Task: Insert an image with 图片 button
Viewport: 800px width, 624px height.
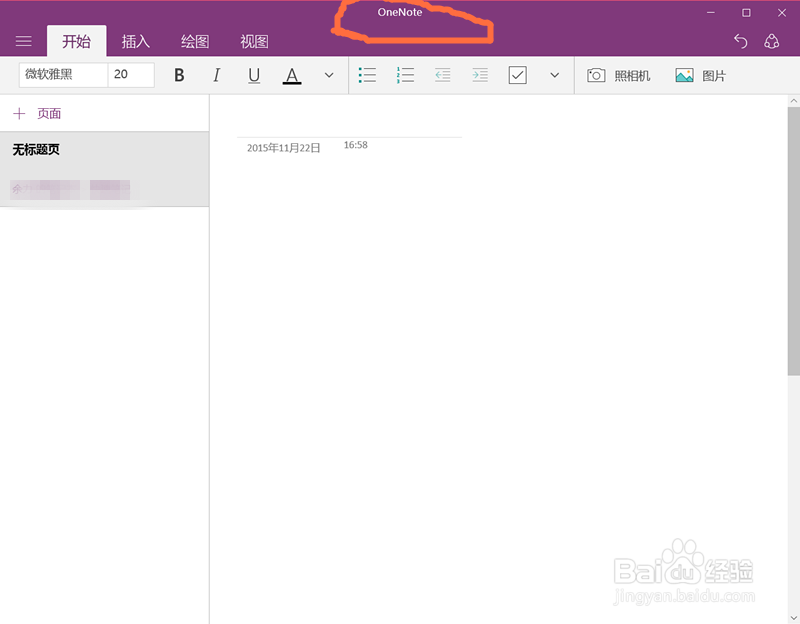Action: tap(700, 76)
